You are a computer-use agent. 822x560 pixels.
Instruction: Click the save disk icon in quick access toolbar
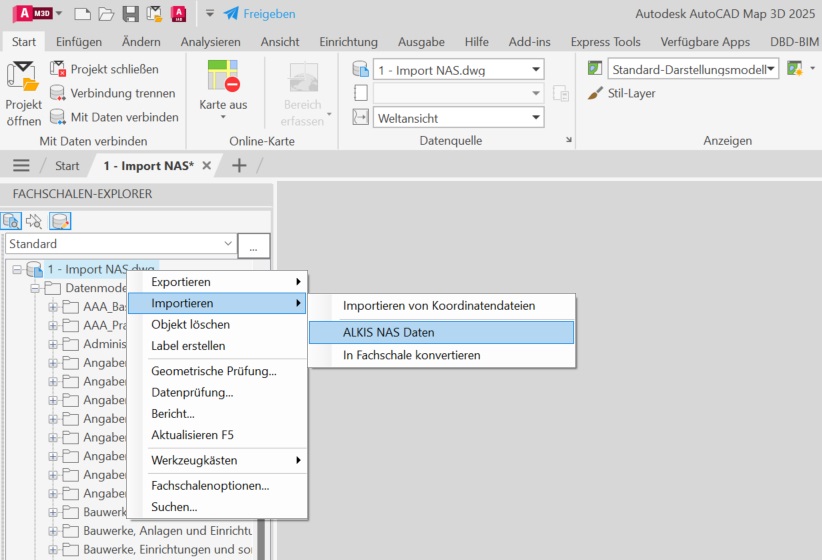(x=130, y=14)
